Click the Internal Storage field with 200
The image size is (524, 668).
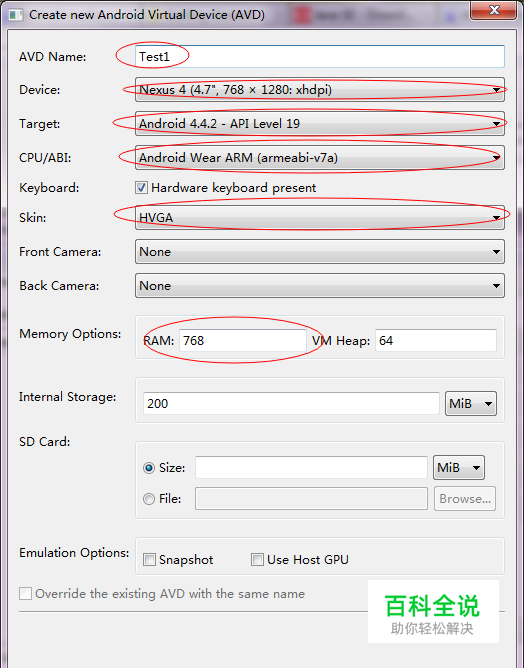(291, 403)
